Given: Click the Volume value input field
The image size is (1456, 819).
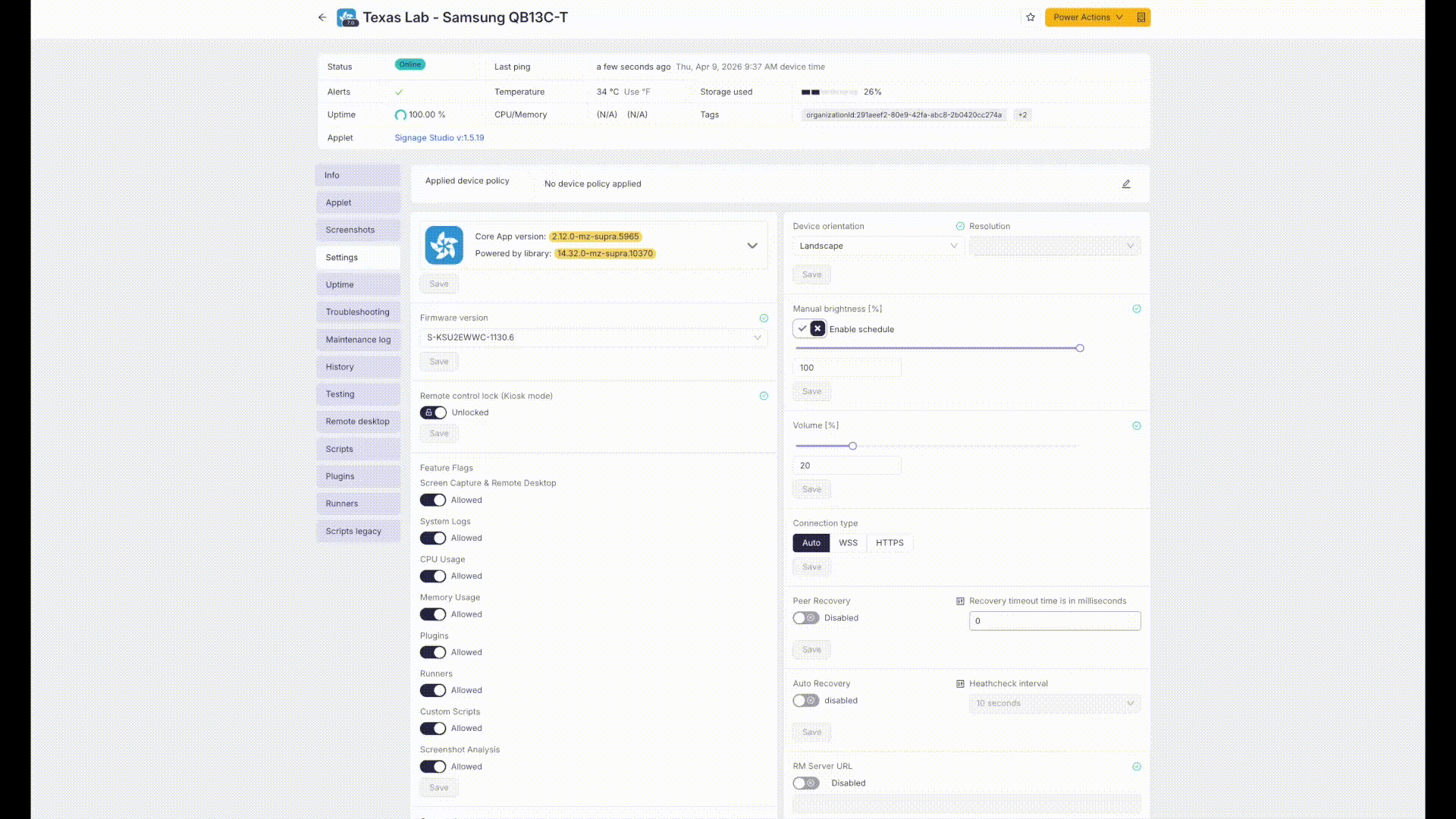Looking at the screenshot, I should click(x=847, y=466).
